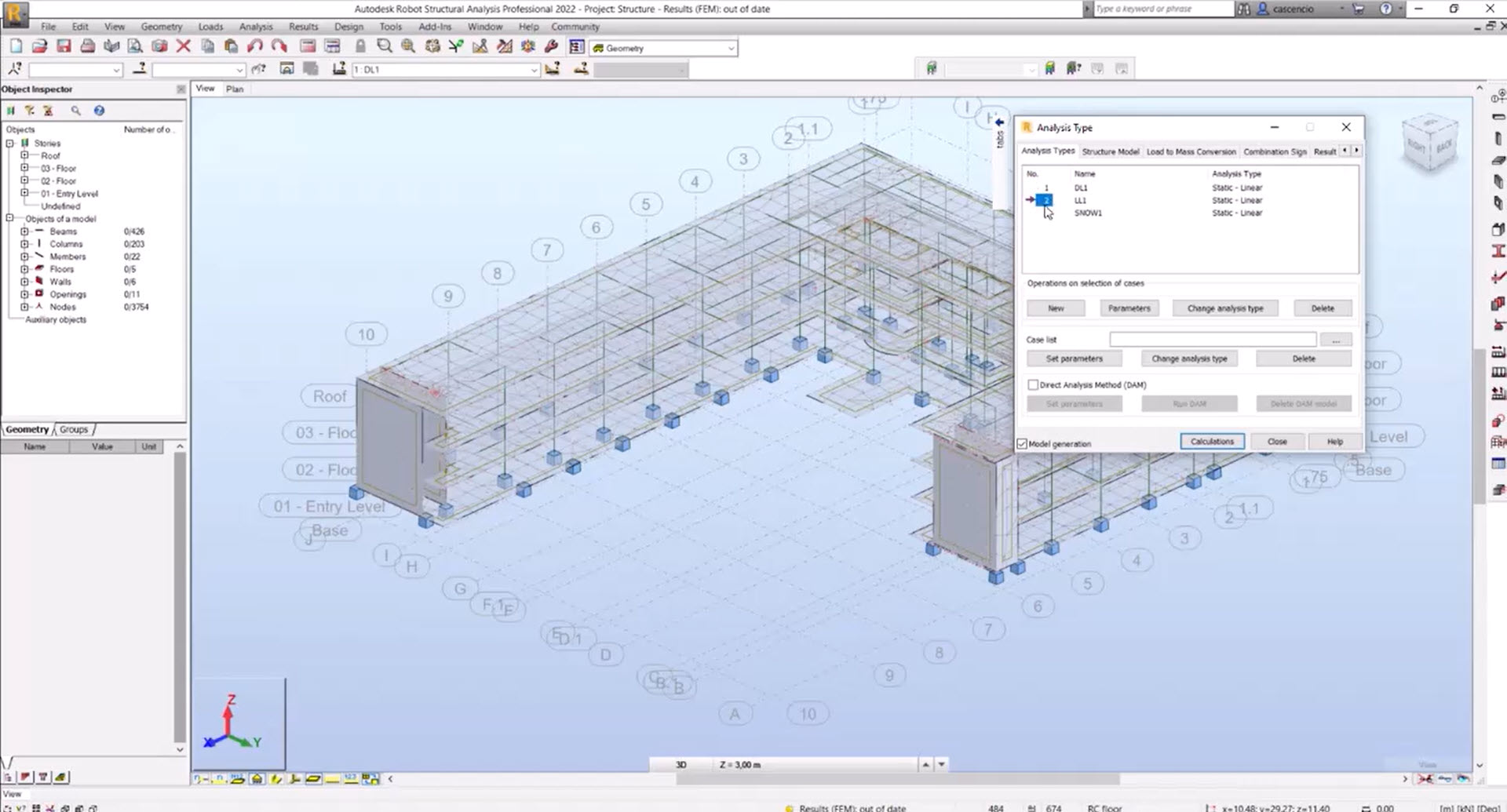
Task: Expand the 03 - Floor story node
Action: click(x=24, y=168)
